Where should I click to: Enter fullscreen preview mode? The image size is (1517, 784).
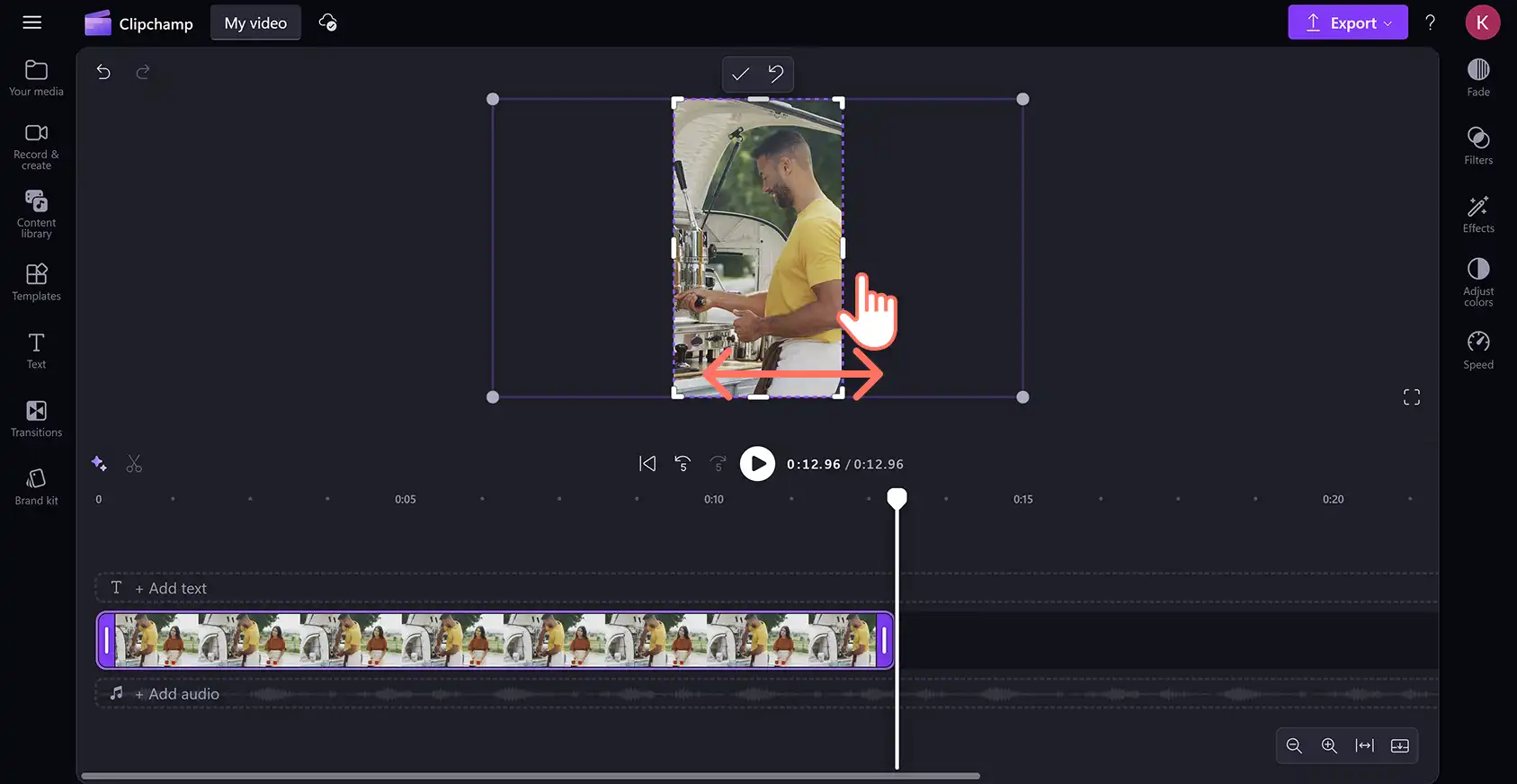(x=1412, y=397)
